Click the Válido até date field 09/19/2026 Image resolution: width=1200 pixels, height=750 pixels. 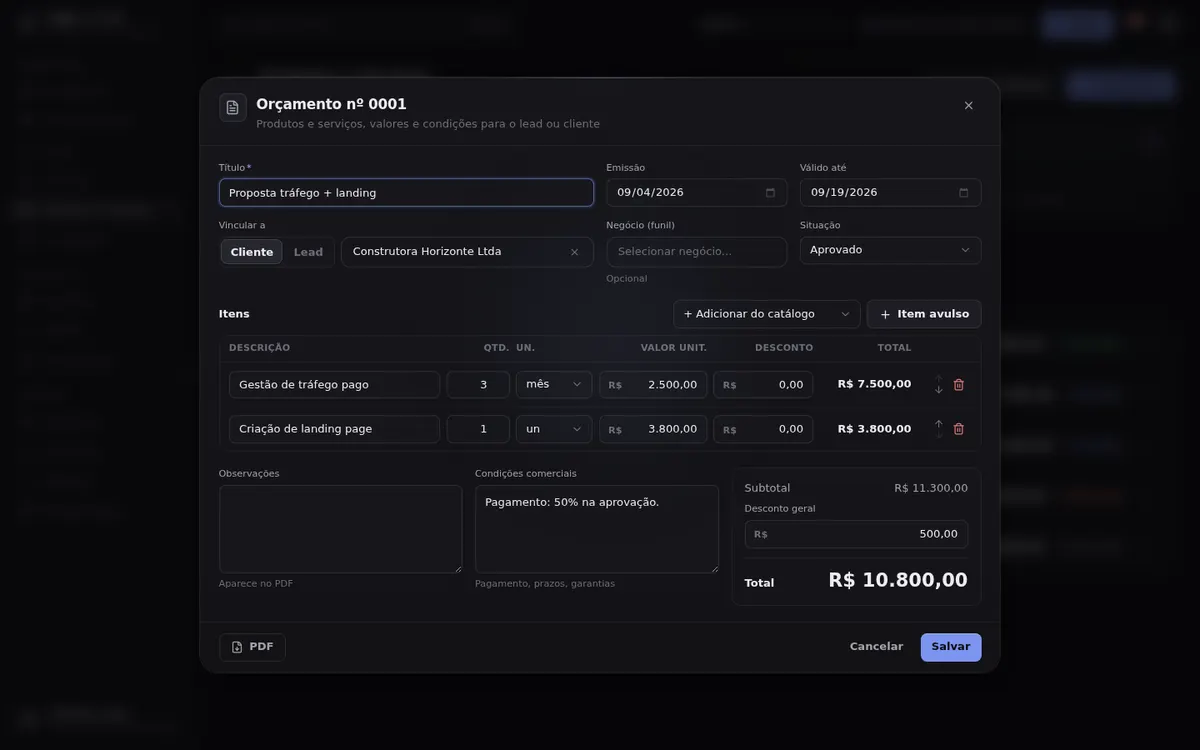coord(890,193)
